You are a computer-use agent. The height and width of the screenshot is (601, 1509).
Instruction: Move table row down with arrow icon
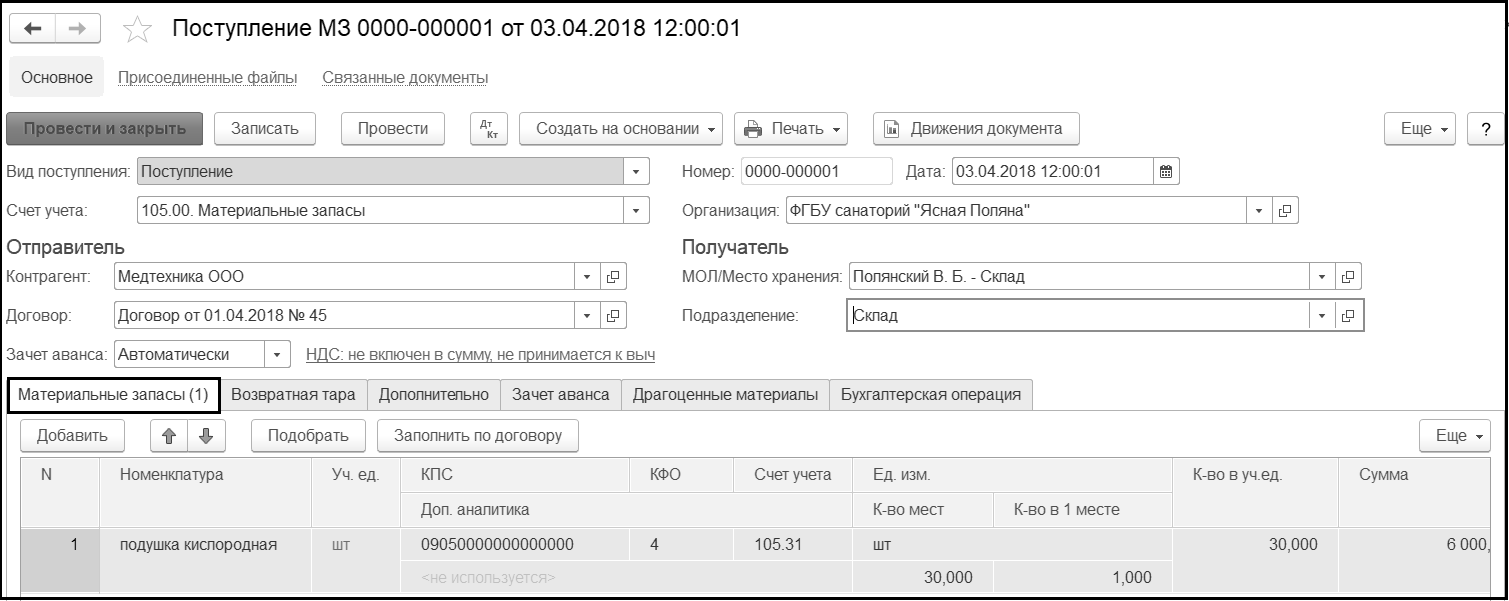[x=206, y=435]
